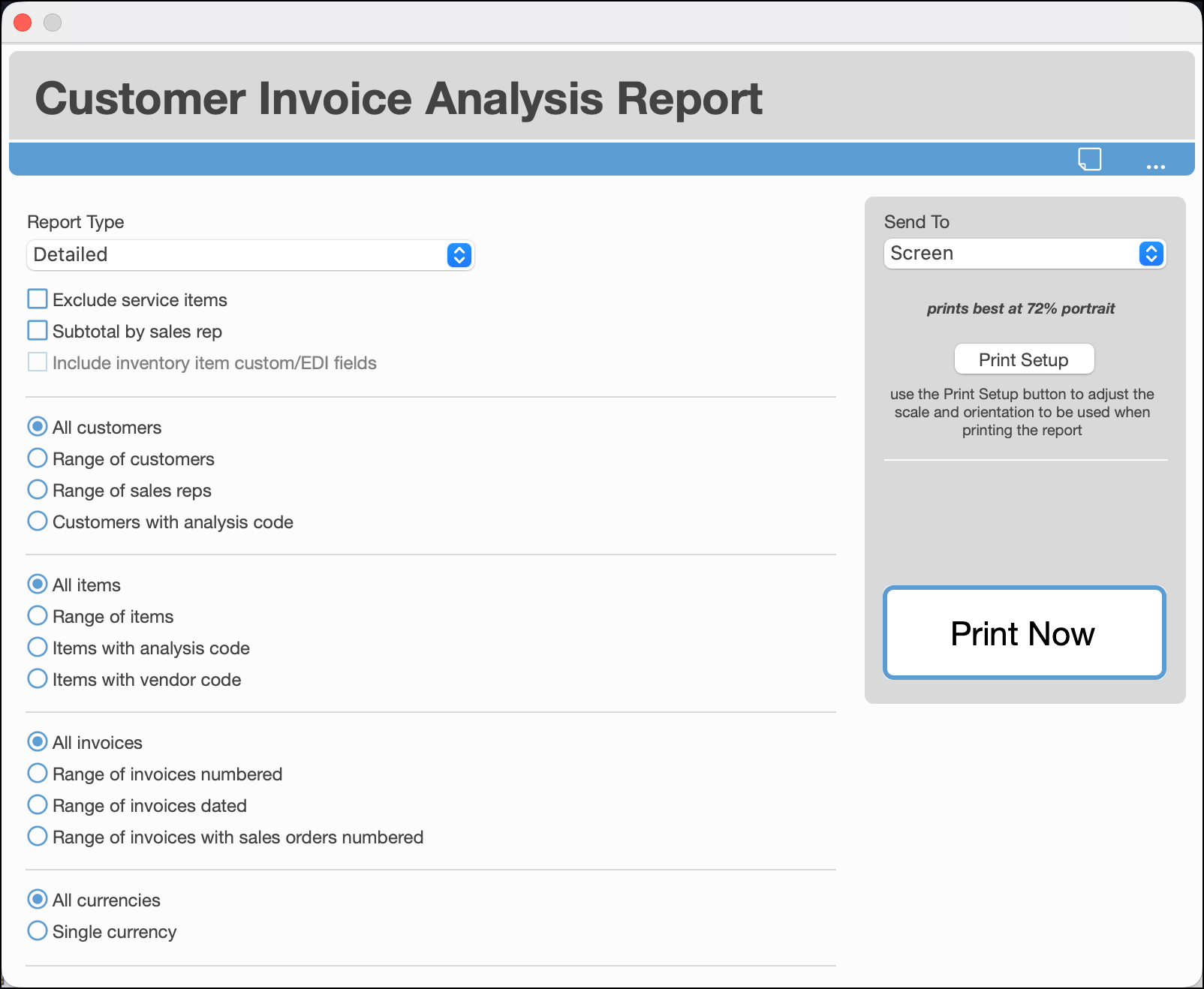Choose Single currency option

[38, 931]
